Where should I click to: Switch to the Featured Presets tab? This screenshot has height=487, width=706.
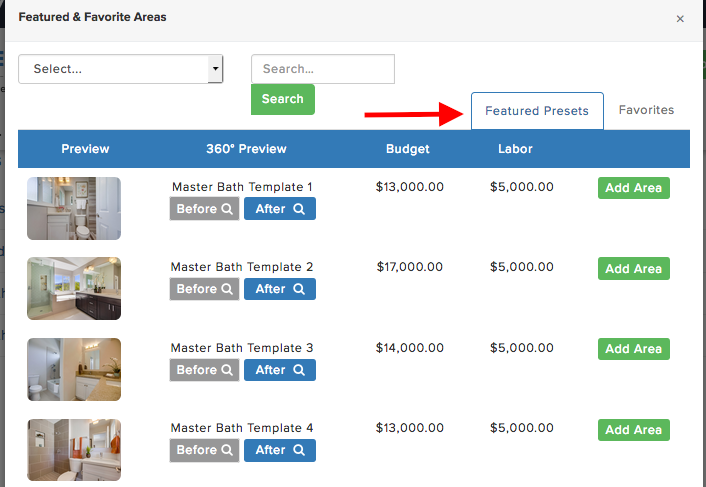point(537,111)
